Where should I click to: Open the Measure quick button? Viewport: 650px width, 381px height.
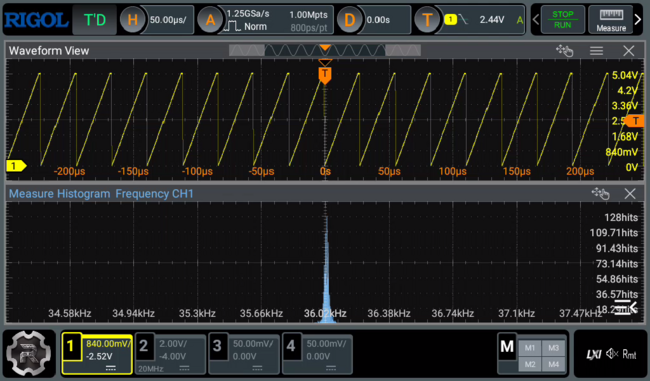[x=611, y=19]
